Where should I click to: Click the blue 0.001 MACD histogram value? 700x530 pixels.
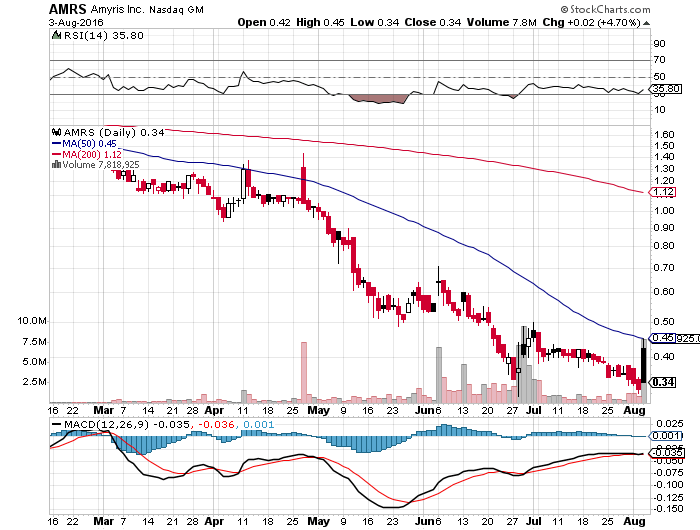258,425
